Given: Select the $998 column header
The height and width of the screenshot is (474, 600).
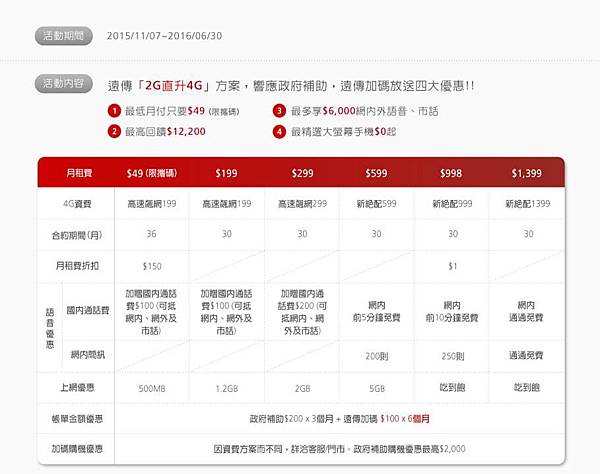Looking at the screenshot, I should pyautogui.click(x=451, y=173).
